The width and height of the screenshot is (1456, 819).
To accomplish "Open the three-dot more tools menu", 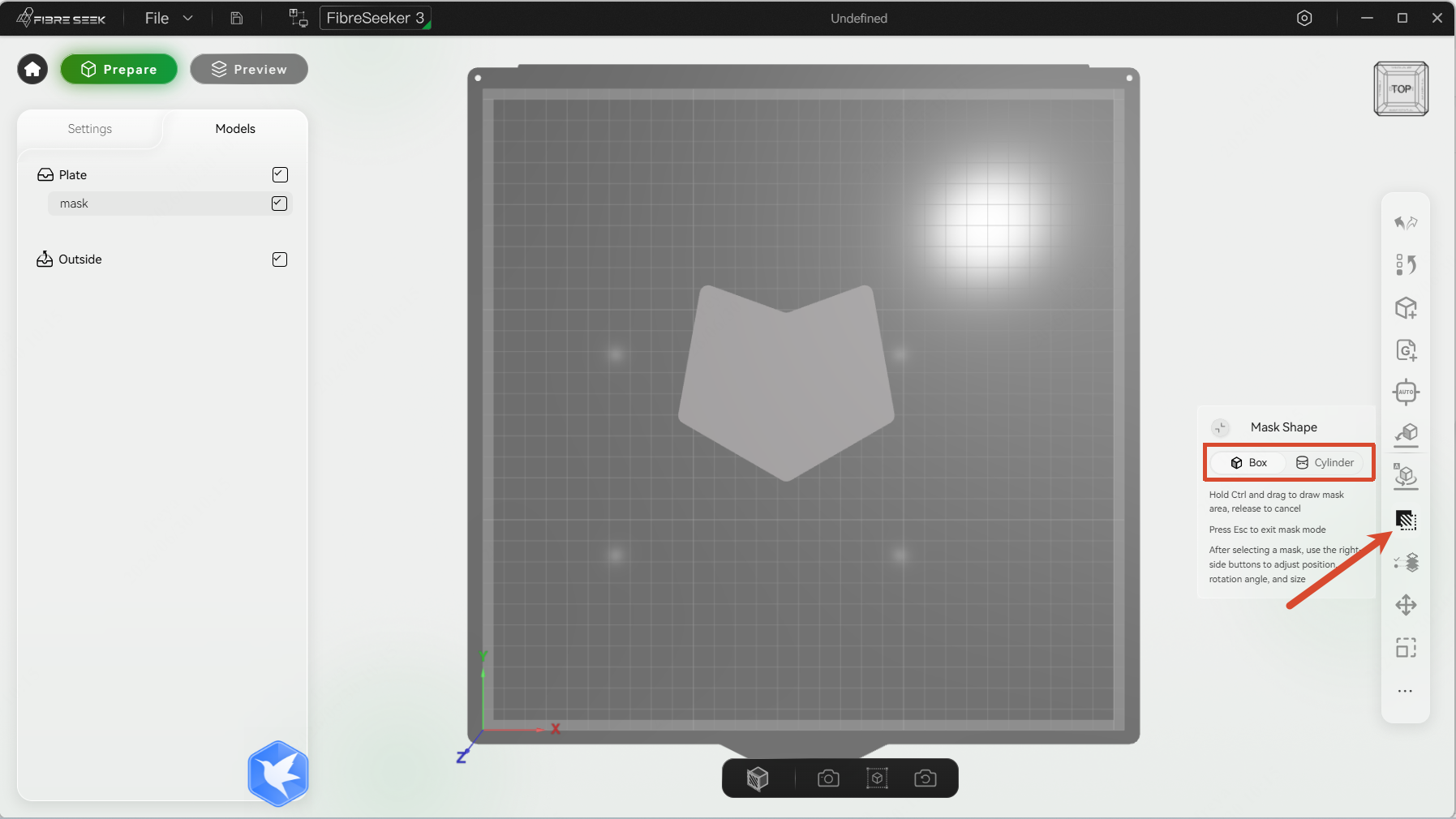I will click(x=1406, y=691).
